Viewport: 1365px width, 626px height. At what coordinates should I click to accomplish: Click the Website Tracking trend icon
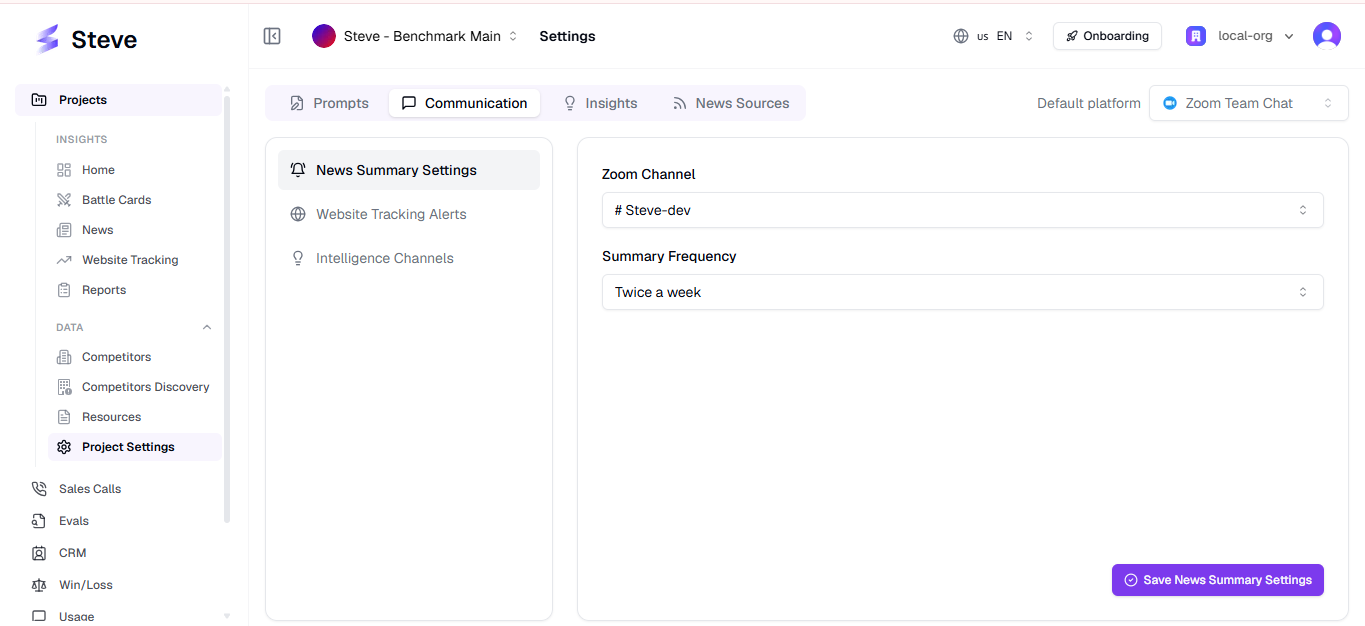64,260
